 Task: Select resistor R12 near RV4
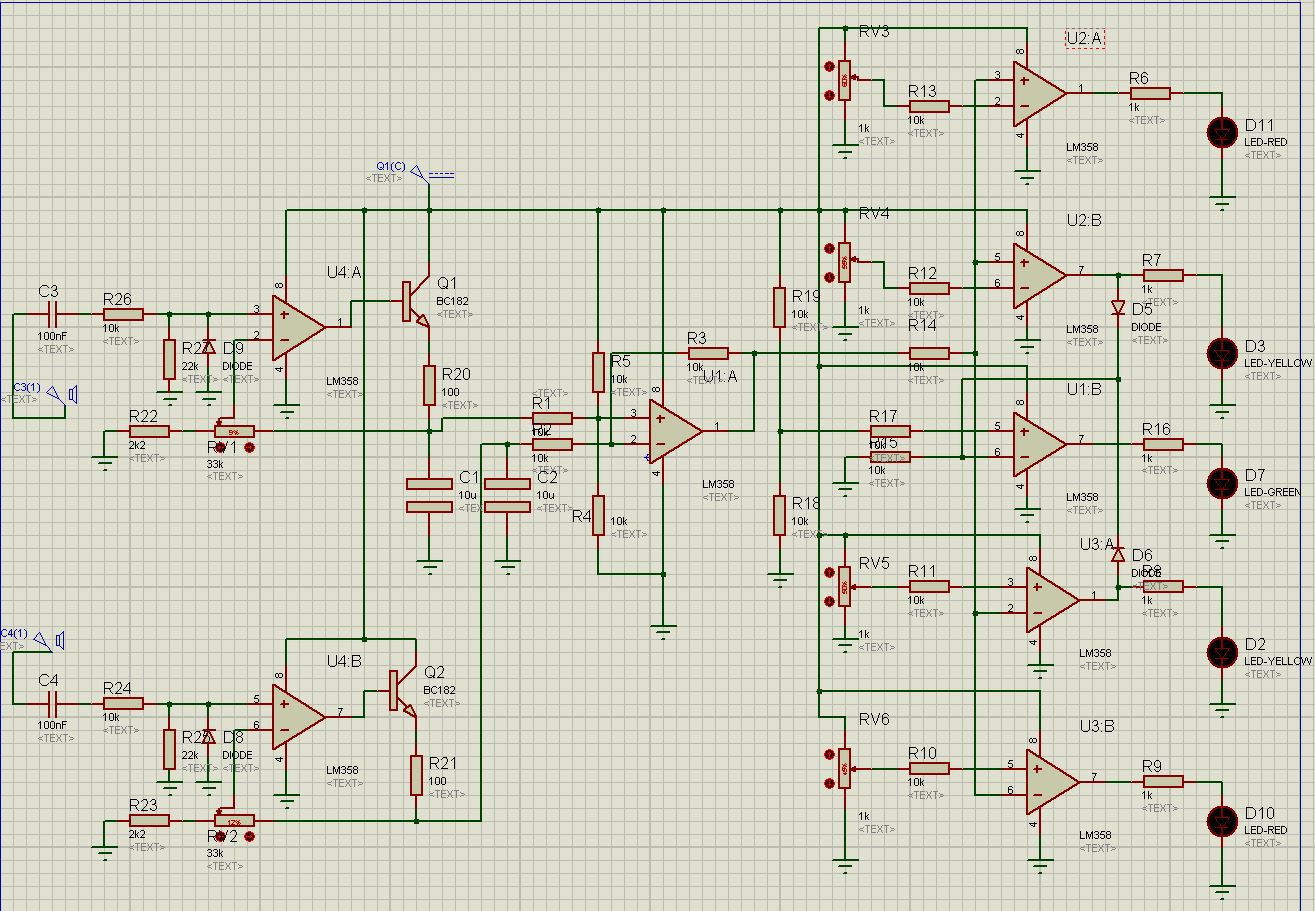tap(929, 287)
